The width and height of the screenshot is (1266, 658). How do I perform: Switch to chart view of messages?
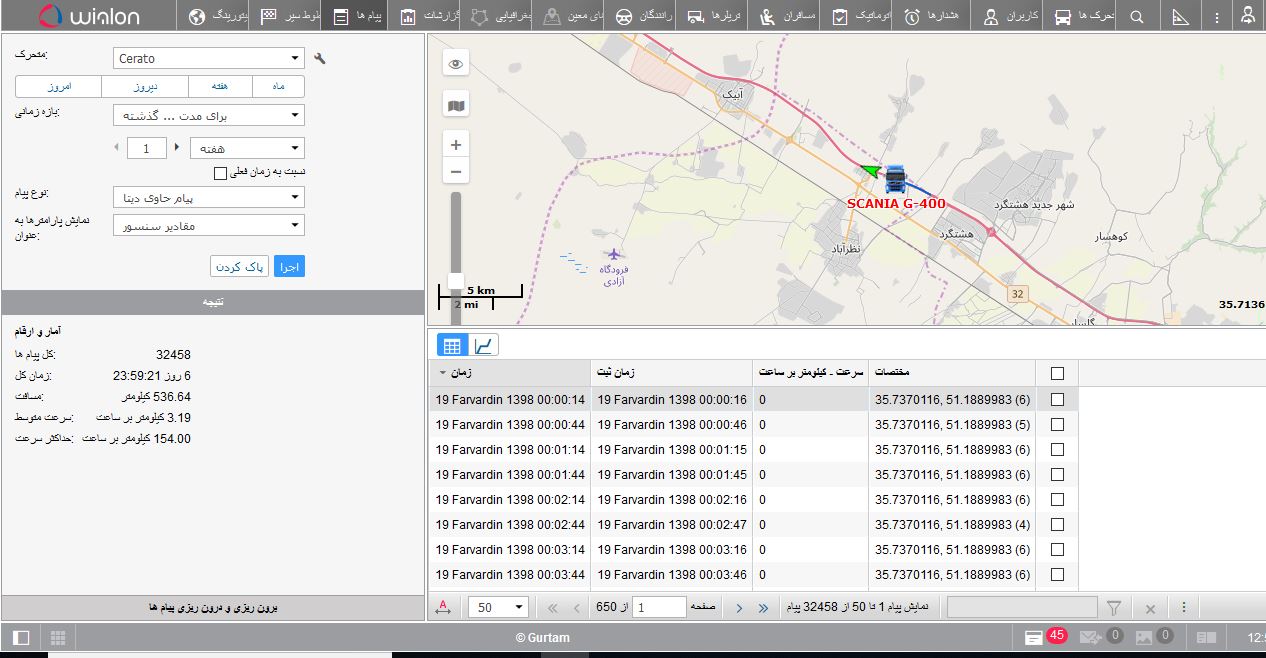(x=483, y=346)
